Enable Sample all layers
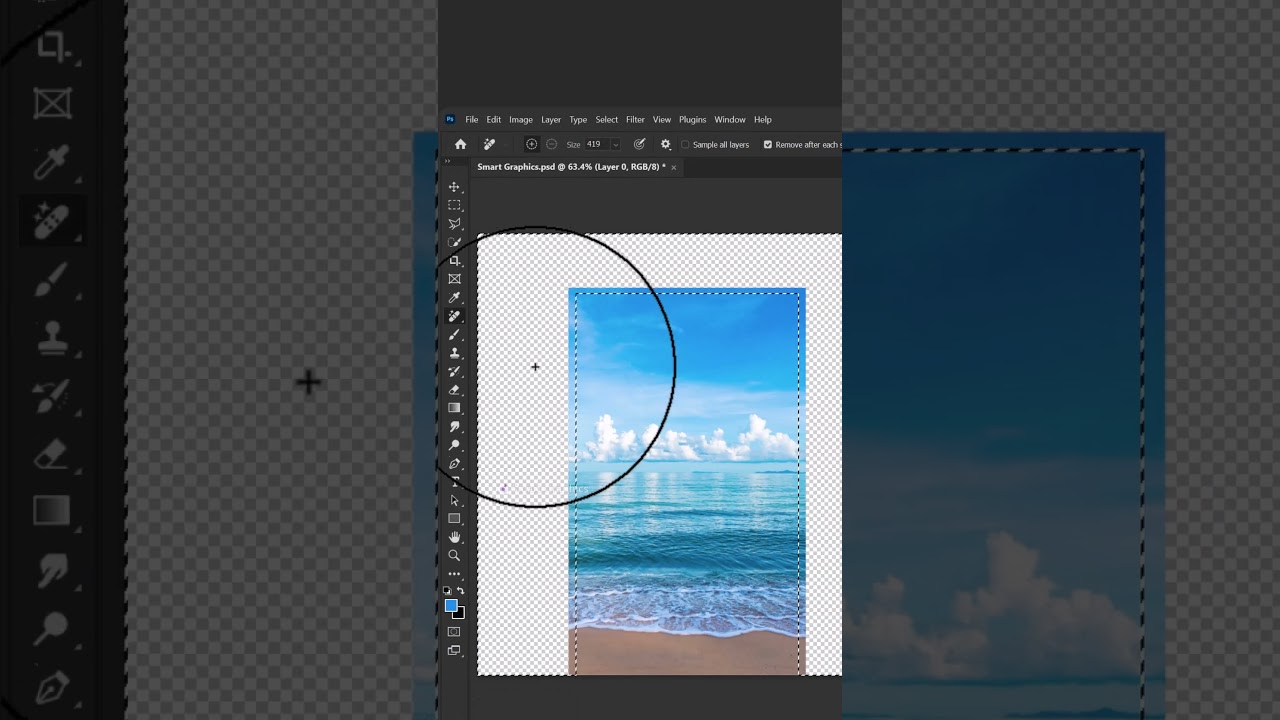This screenshot has width=1280, height=720. (x=684, y=144)
